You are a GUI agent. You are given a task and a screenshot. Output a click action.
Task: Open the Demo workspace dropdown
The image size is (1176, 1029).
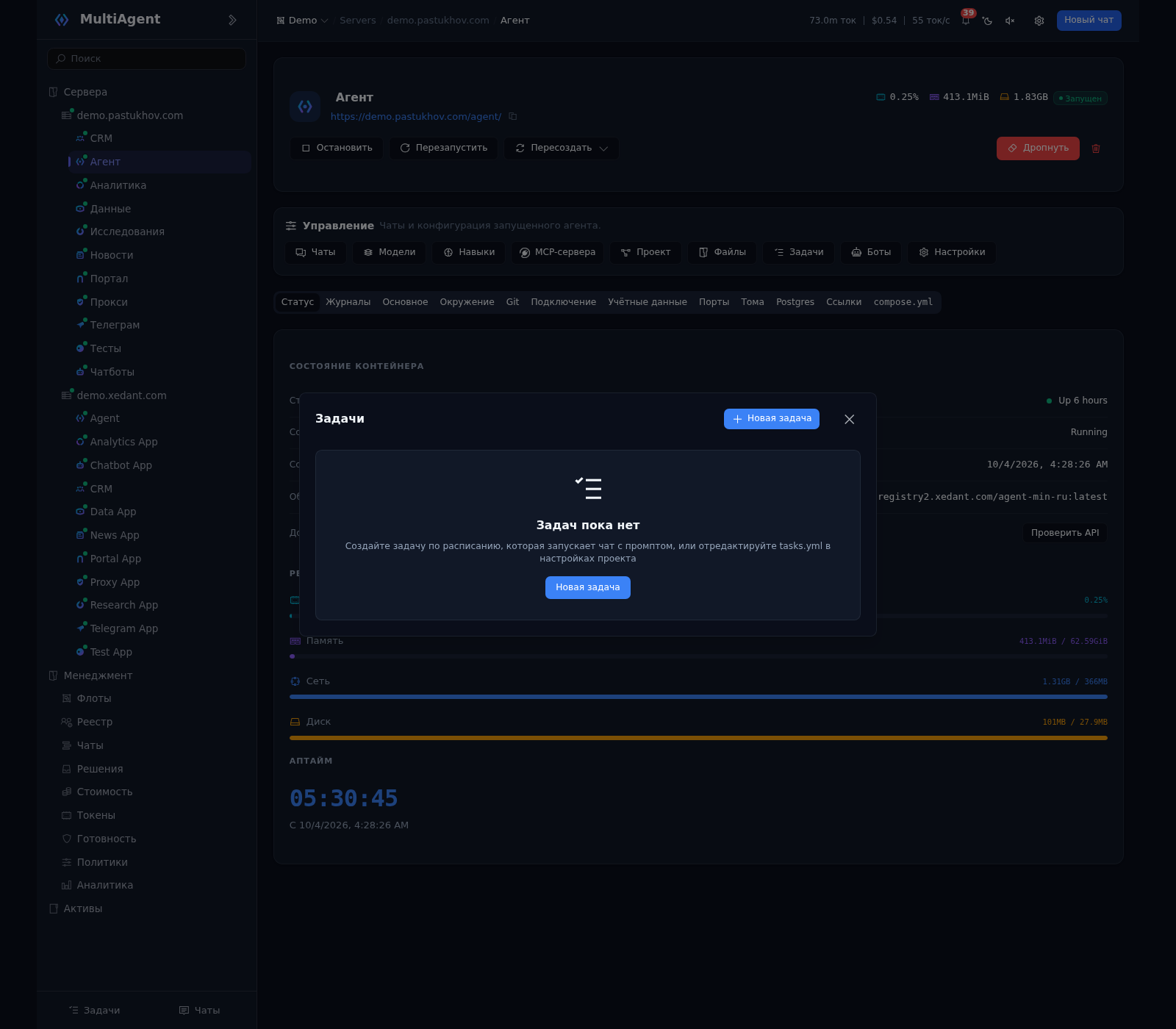(302, 21)
